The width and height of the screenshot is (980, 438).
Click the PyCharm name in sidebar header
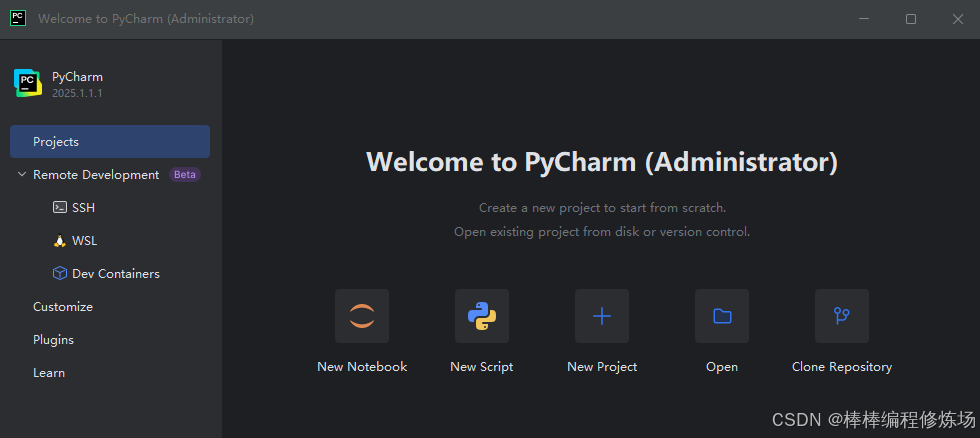click(78, 77)
